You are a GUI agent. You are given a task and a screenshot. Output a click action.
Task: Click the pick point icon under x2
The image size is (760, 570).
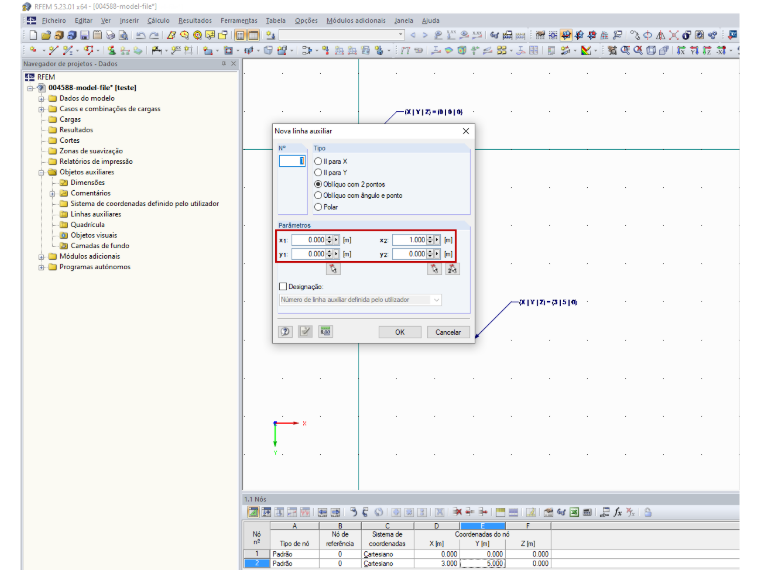click(434, 269)
